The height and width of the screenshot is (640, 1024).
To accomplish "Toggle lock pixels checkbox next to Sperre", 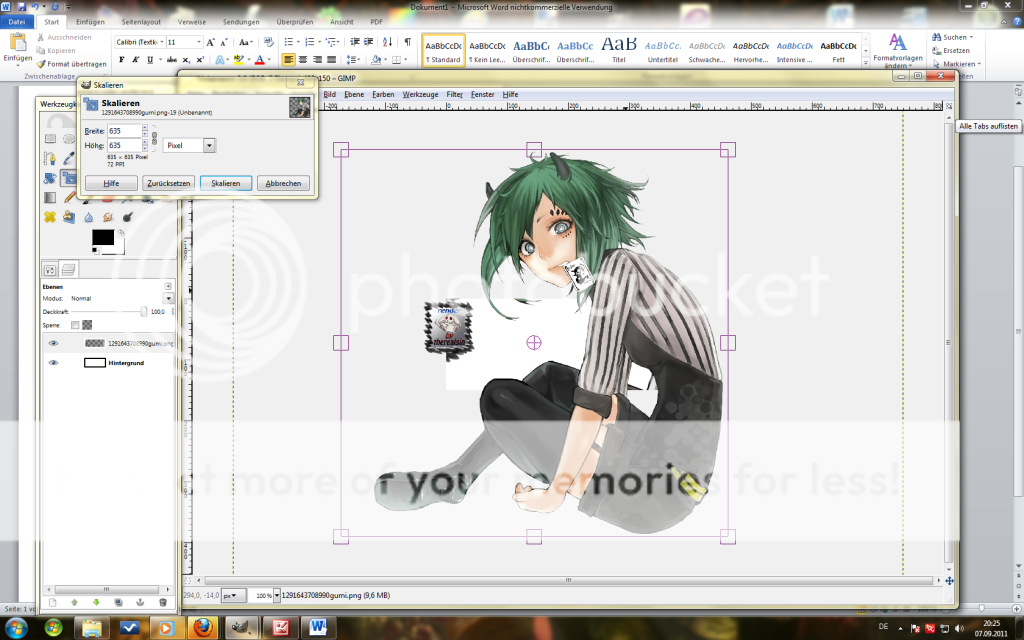I will (75, 325).
